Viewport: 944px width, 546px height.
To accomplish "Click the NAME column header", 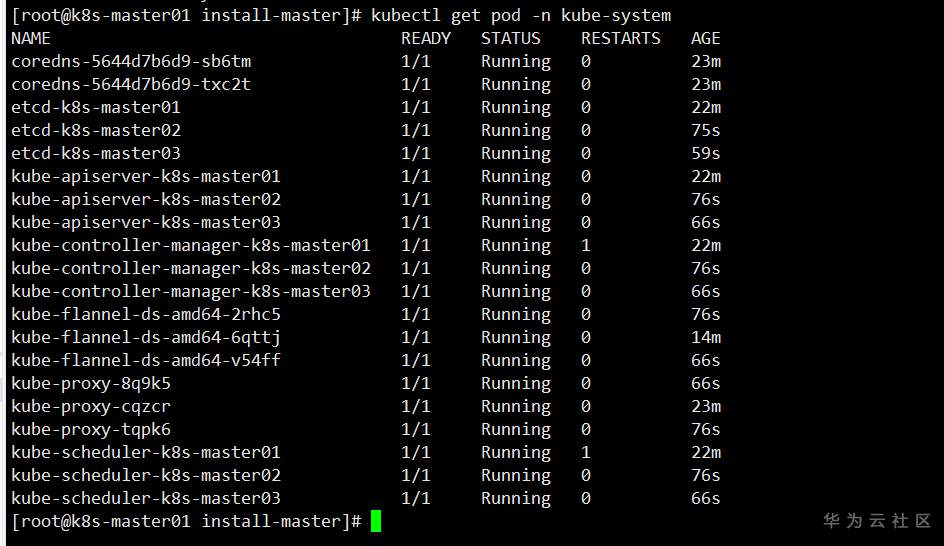I will pyautogui.click(x=31, y=38).
